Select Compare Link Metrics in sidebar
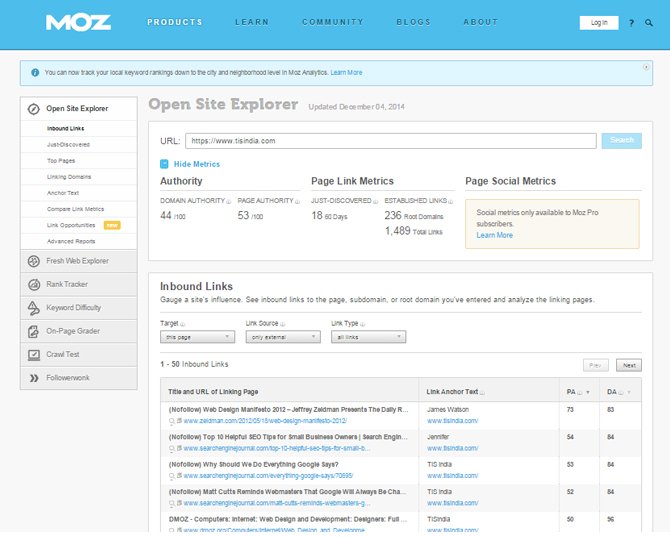The width and height of the screenshot is (670, 537). pos(75,209)
